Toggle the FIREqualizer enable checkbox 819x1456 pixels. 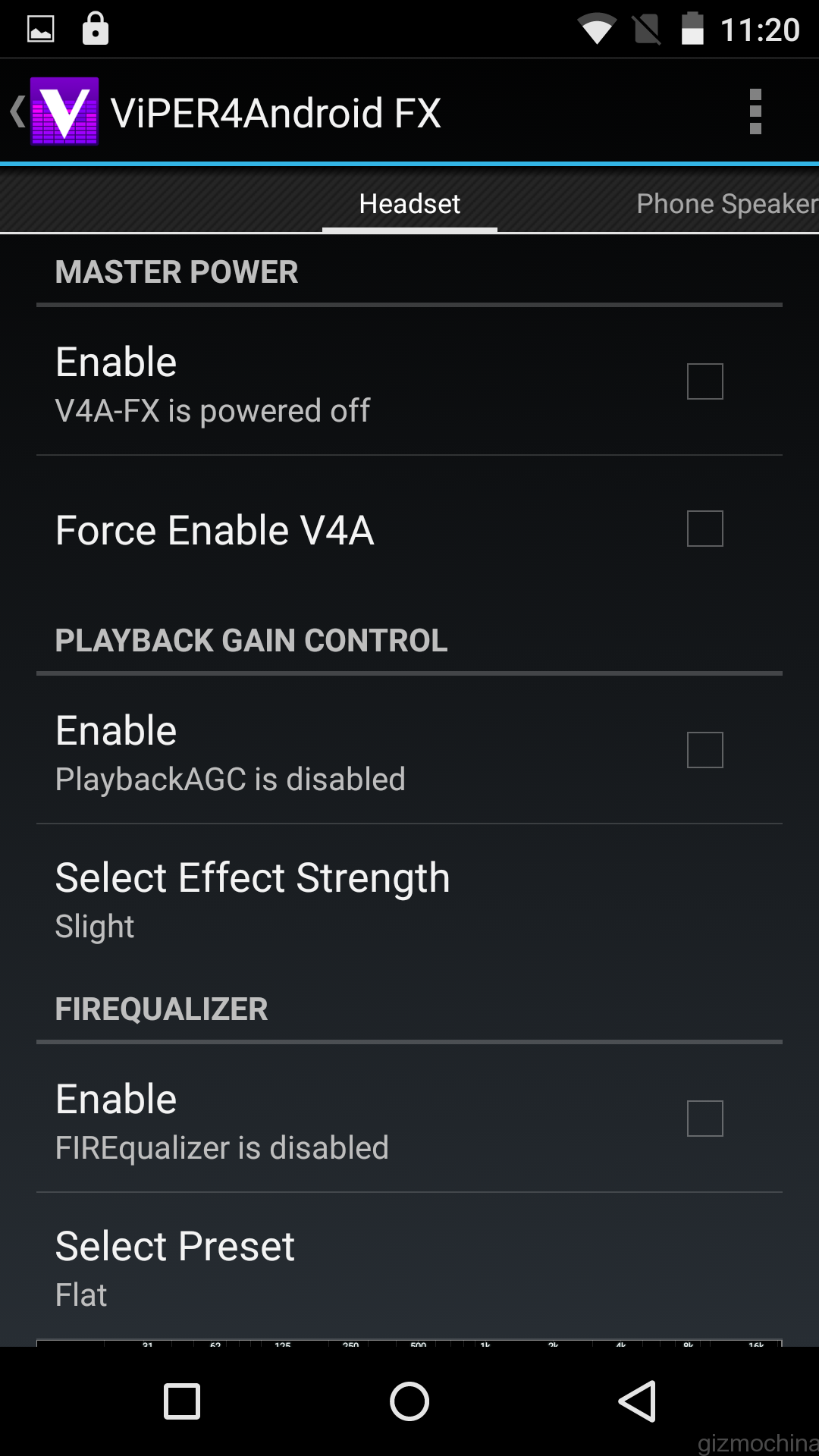704,1119
